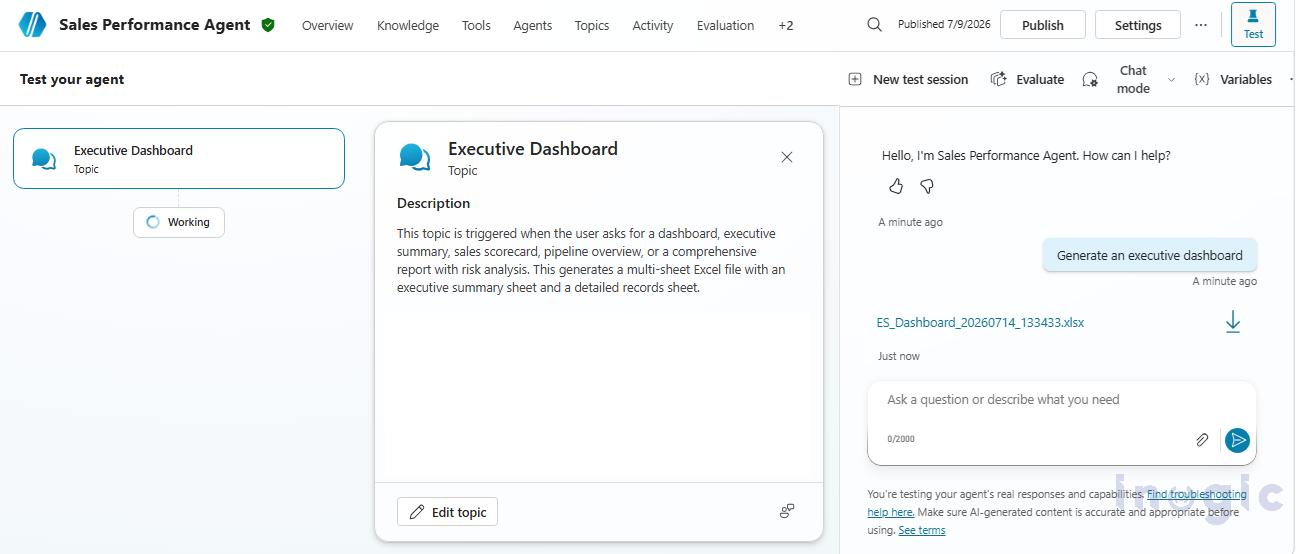The width and height of the screenshot is (1297, 554).
Task: Click the Variables braces icon
Action: (1202, 79)
